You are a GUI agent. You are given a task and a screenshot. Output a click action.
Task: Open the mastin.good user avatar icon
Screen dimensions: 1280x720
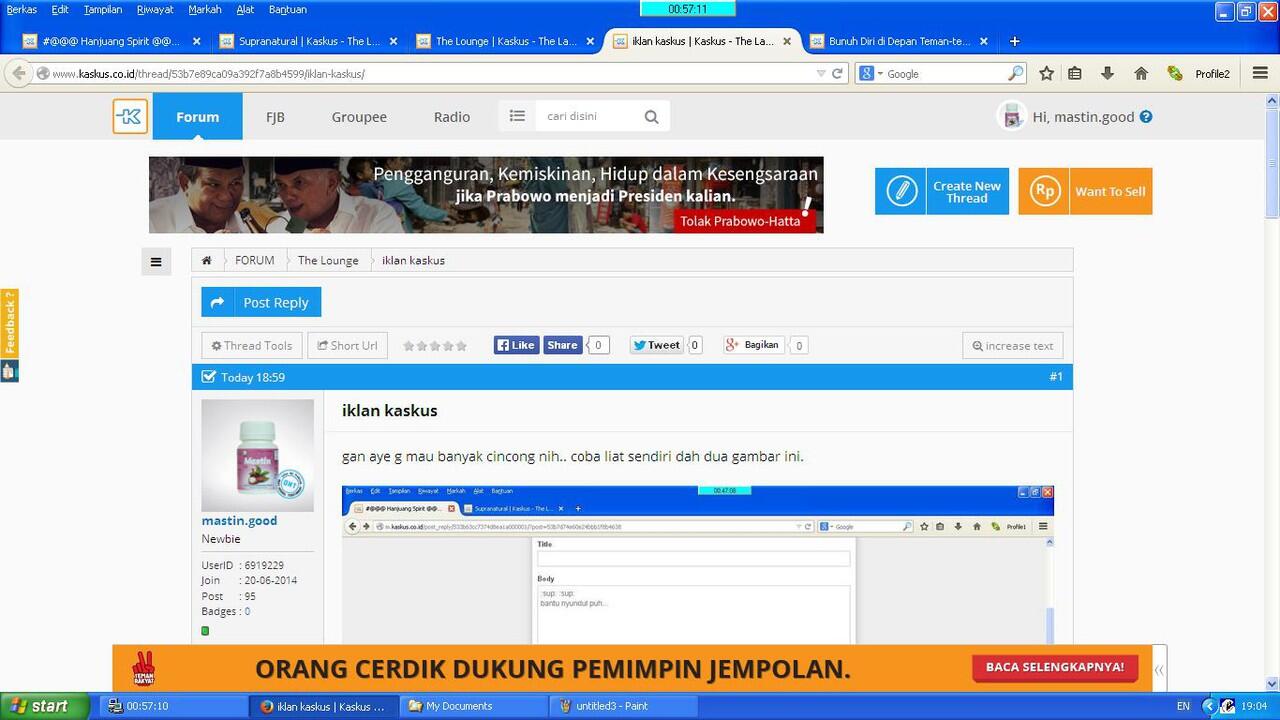1012,116
